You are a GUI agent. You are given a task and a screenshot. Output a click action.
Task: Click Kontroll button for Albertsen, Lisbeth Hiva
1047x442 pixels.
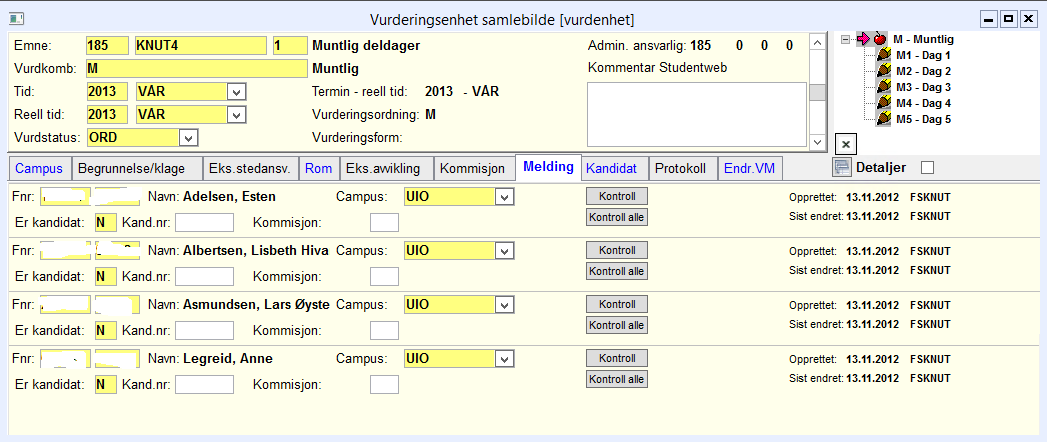coord(617,250)
